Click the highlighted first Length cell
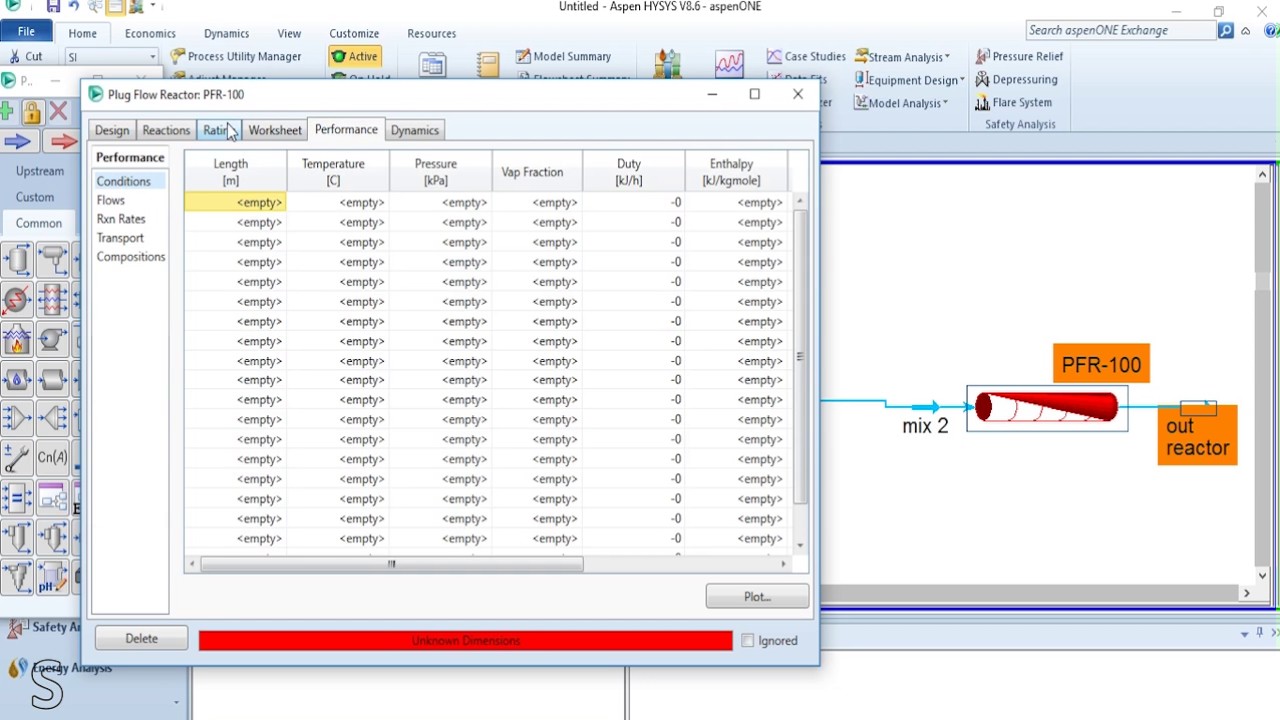 pos(235,203)
